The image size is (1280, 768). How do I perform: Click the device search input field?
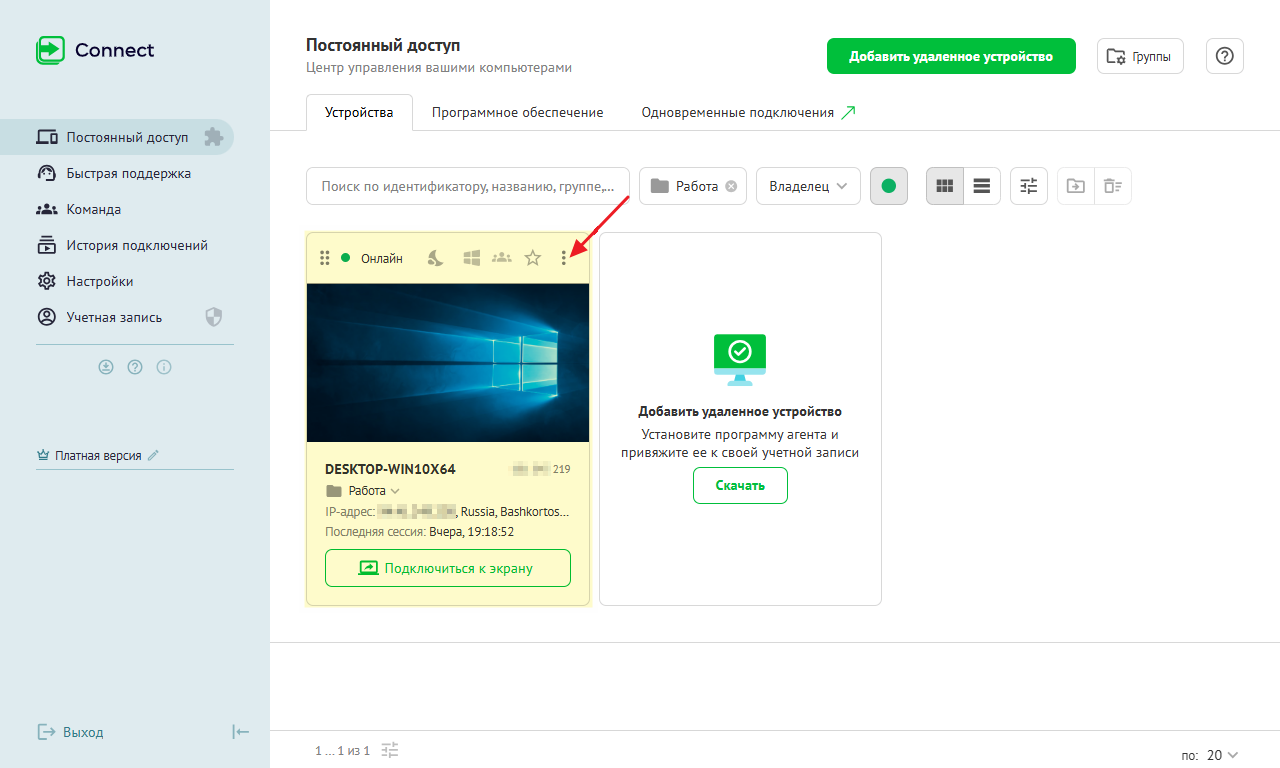pyautogui.click(x=467, y=186)
